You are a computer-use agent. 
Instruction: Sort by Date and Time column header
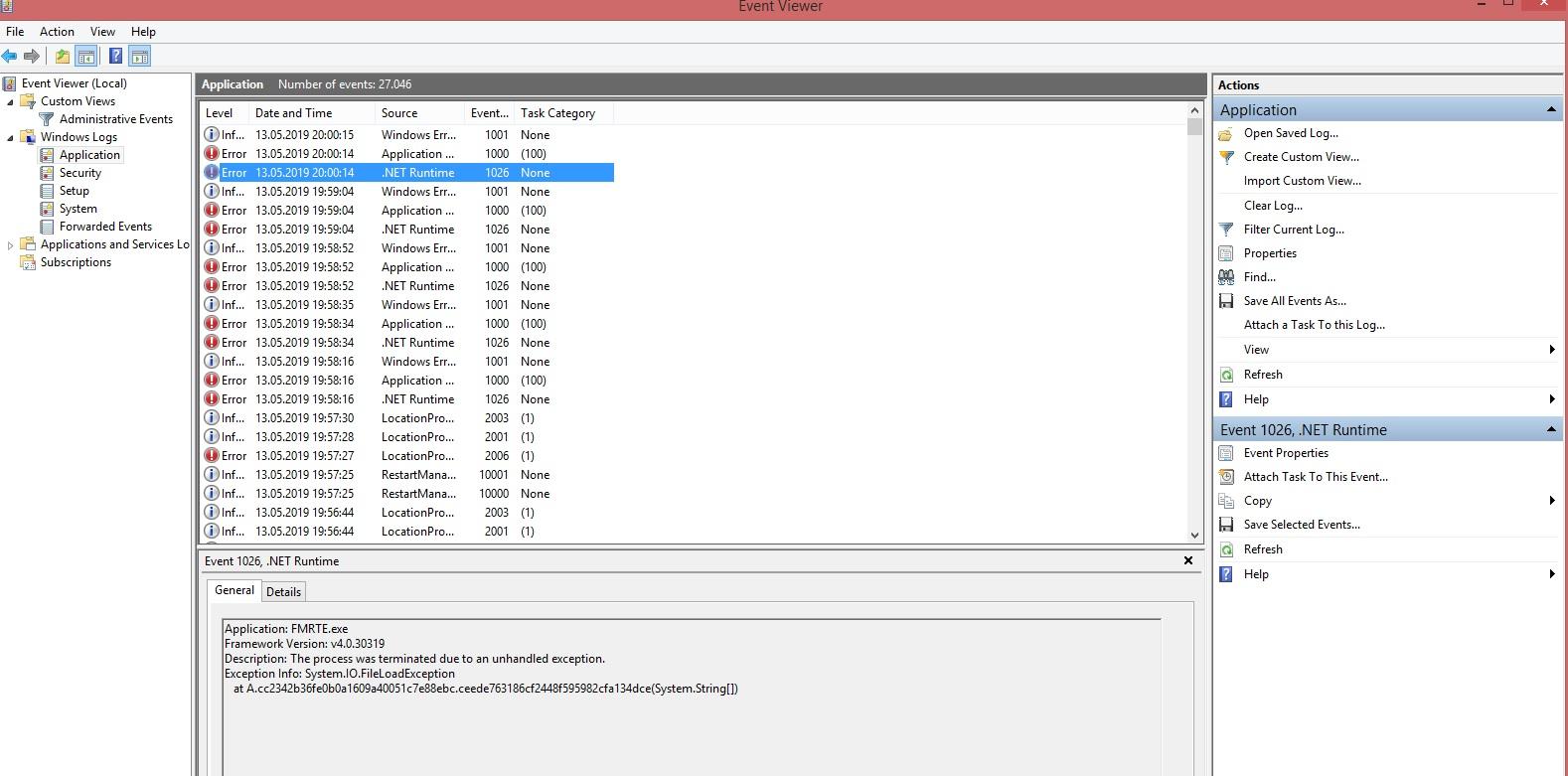click(312, 113)
